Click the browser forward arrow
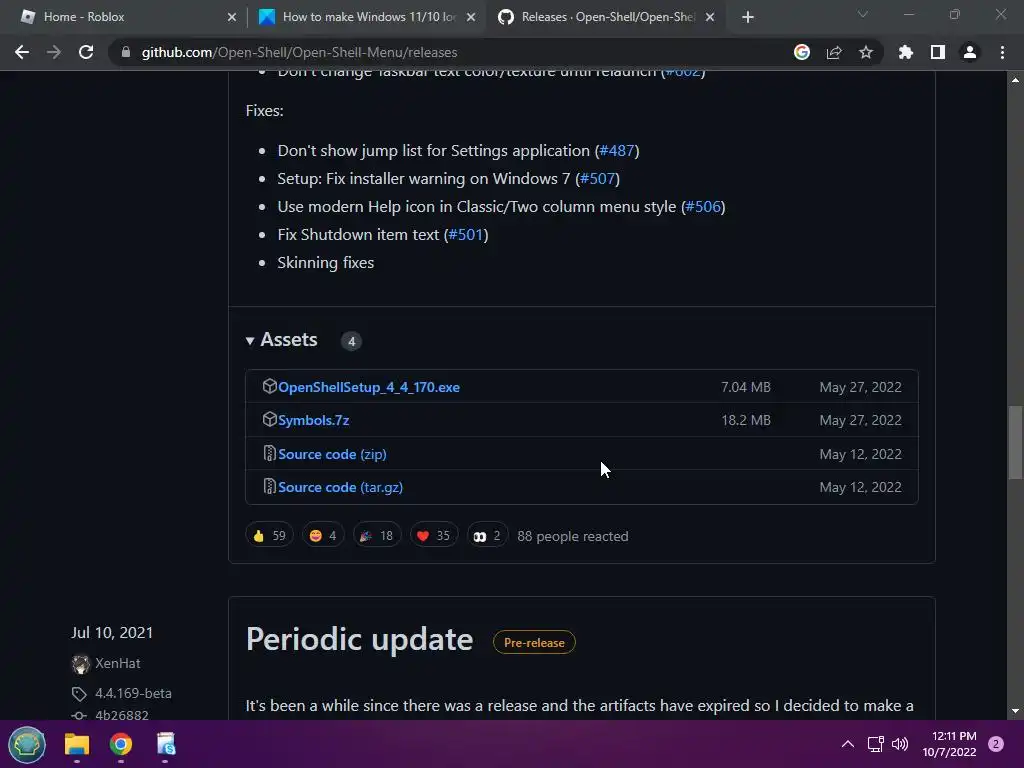 pyautogui.click(x=54, y=52)
